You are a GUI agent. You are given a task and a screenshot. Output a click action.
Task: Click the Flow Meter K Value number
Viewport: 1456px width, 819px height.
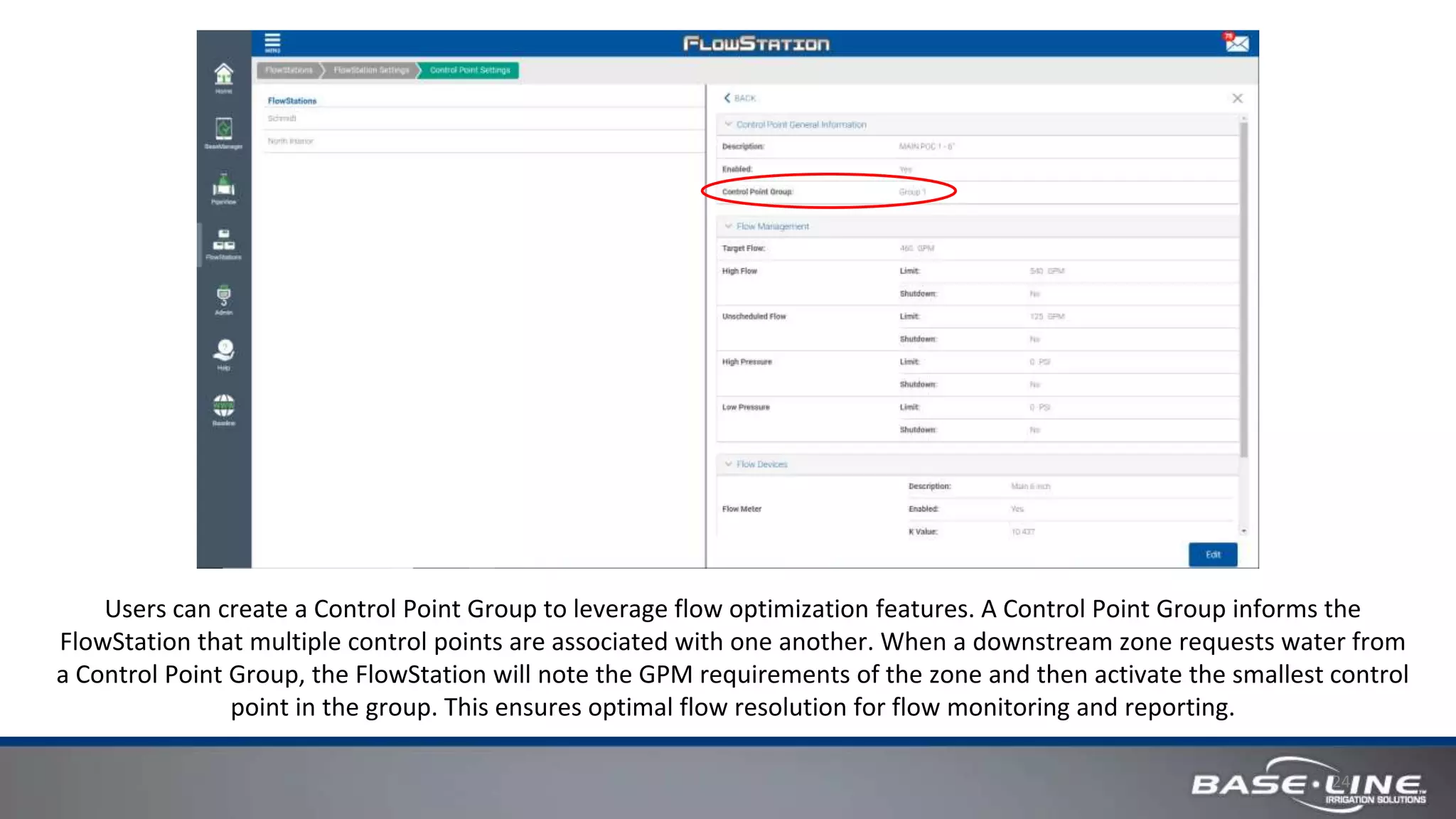pos(1023,532)
